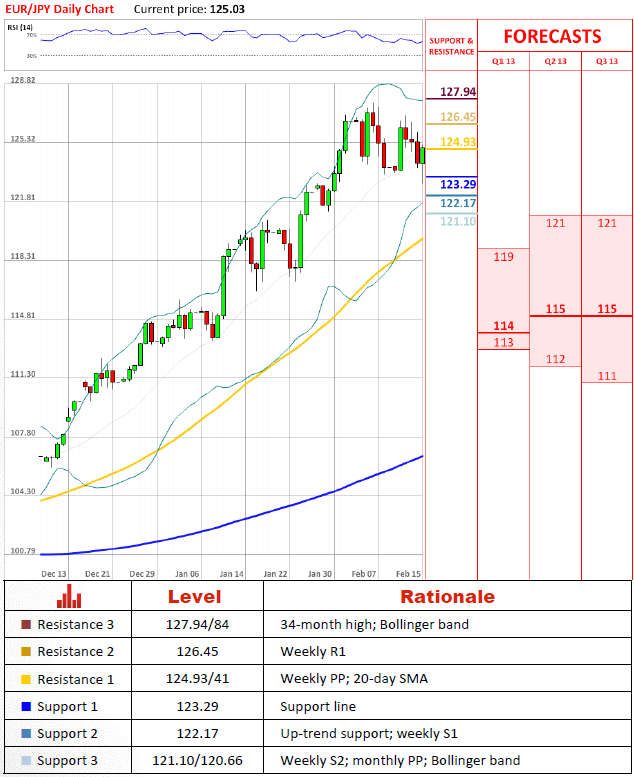
Task: Click the bold Q3 13 forecast value 115
Action: [x=607, y=309]
